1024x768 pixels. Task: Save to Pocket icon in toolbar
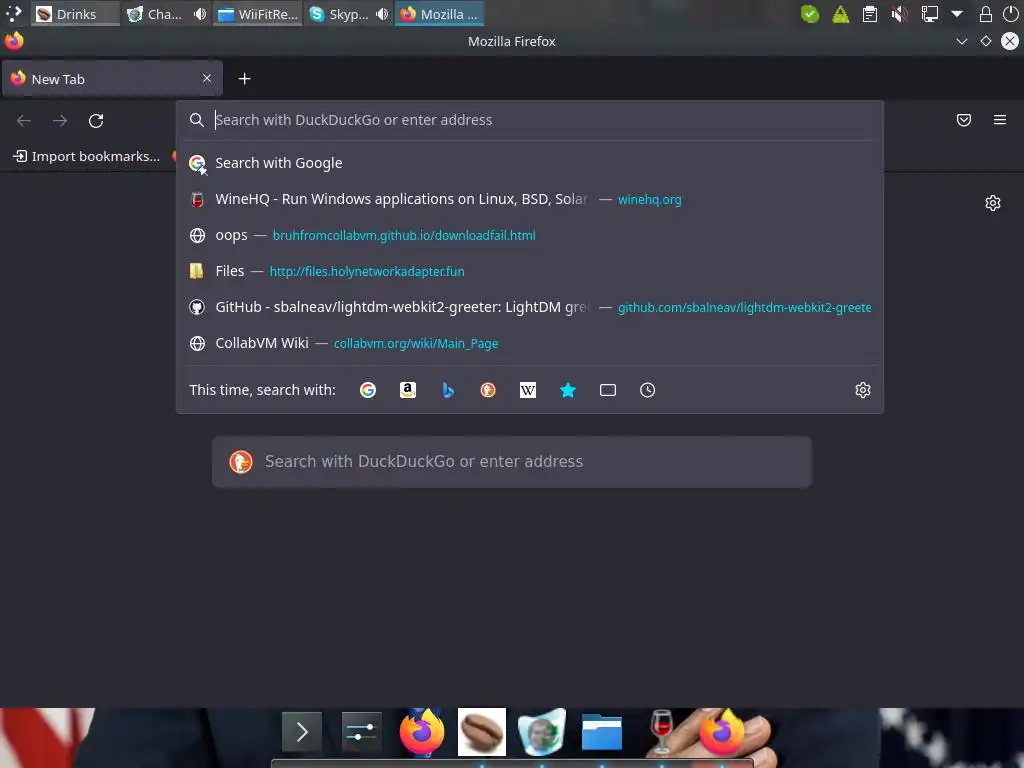964,120
